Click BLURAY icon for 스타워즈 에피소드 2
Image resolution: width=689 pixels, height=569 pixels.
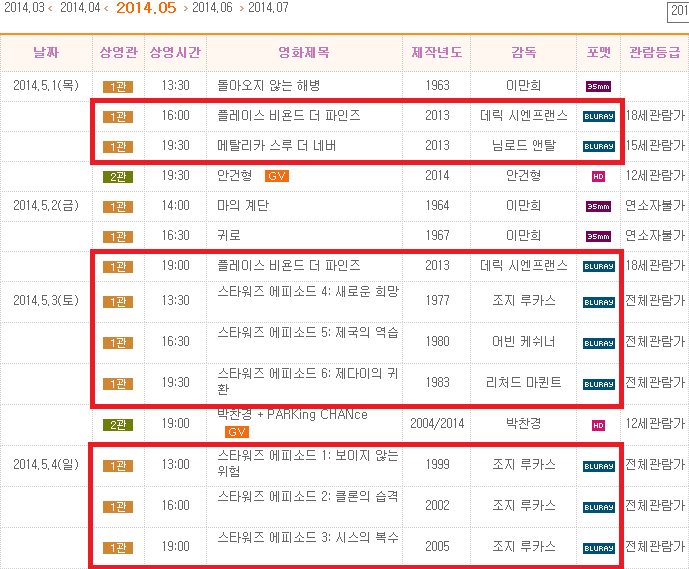(x=598, y=507)
